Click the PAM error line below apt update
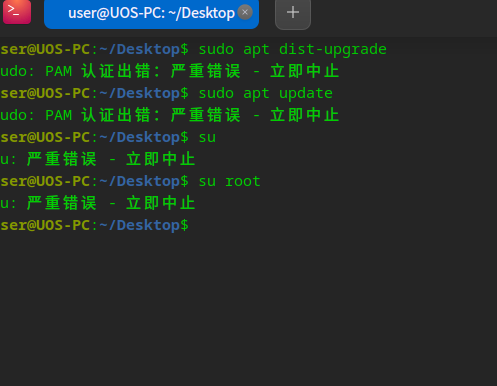Image resolution: width=497 pixels, height=386 pixels. (169, 115)
